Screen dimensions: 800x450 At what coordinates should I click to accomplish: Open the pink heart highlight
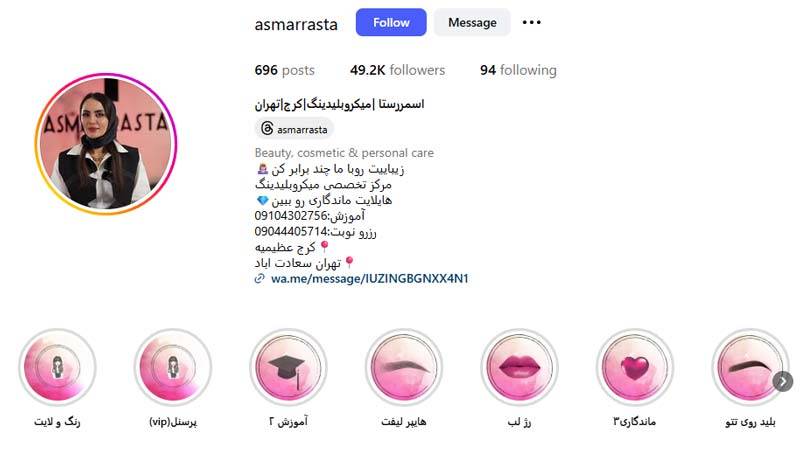click(635, 367)
